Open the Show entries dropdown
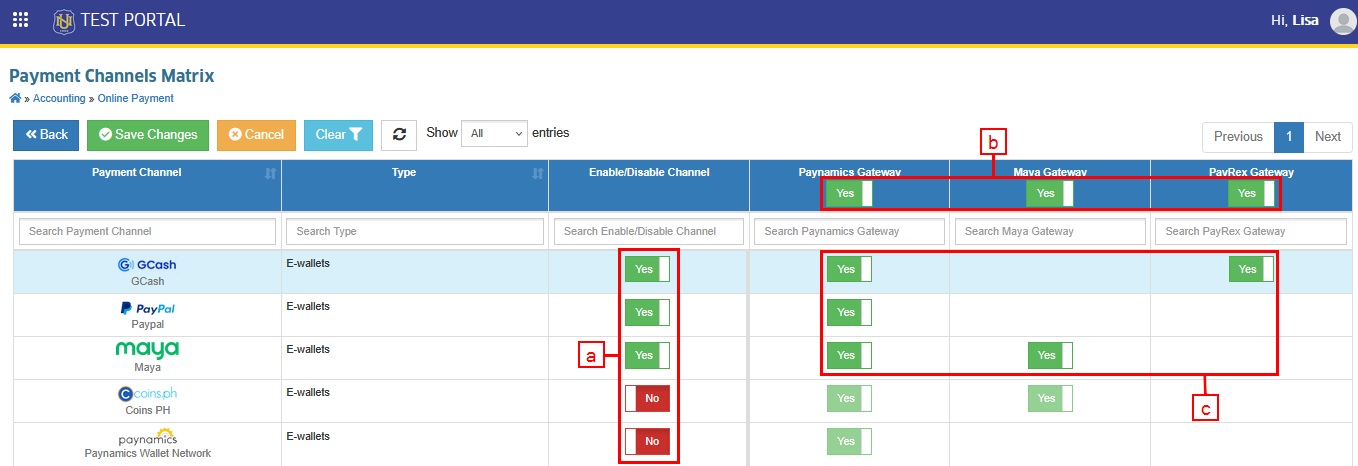The width and height of the screenshot is (1358, 466). click(x=494, y=133)
